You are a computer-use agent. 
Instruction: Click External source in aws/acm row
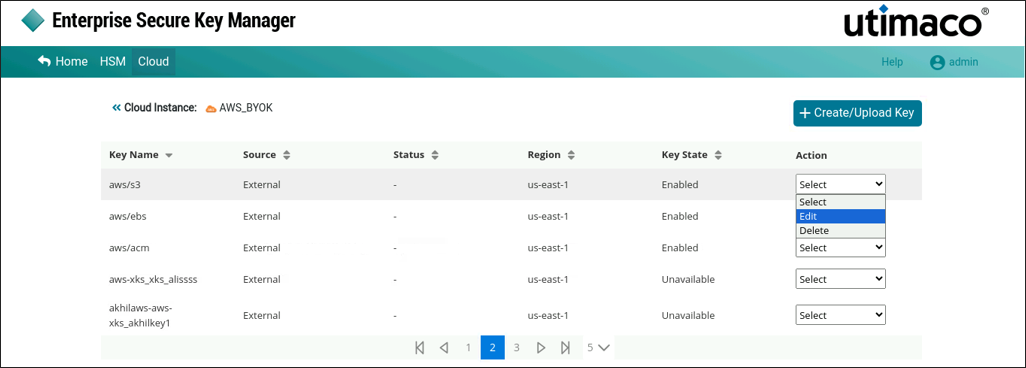coord(262,248)
